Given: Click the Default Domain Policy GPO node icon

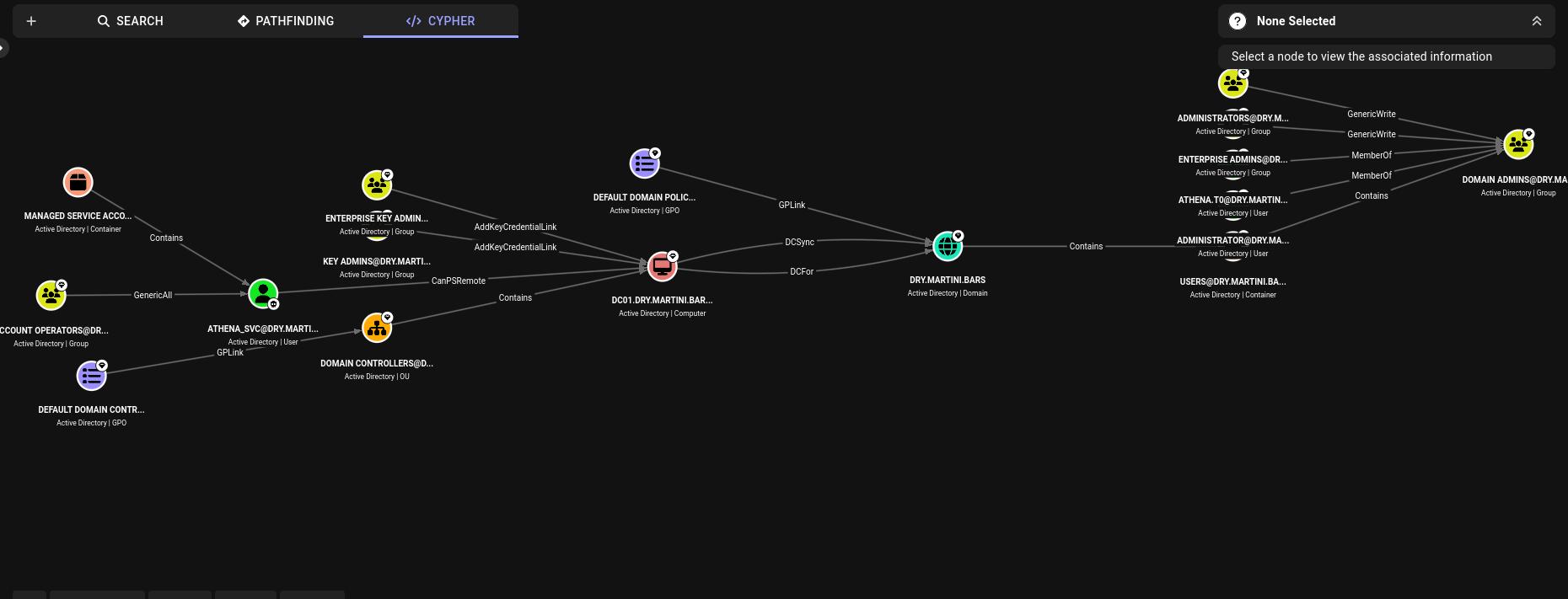Looking at the screenshot, I should click(x=645, y=163).
